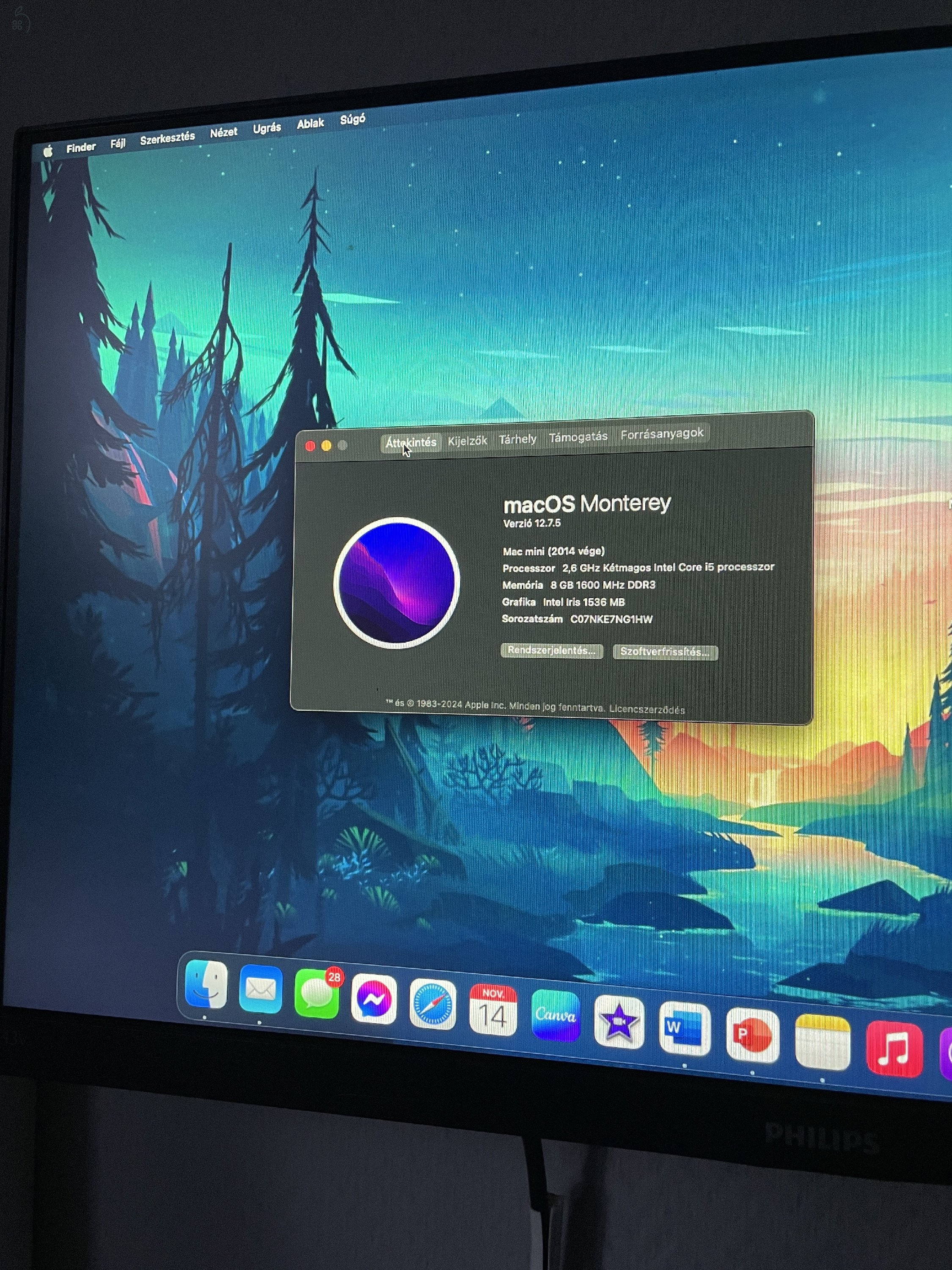
Task: Open the Fájl menu
Action: click(x=118, y=144)
